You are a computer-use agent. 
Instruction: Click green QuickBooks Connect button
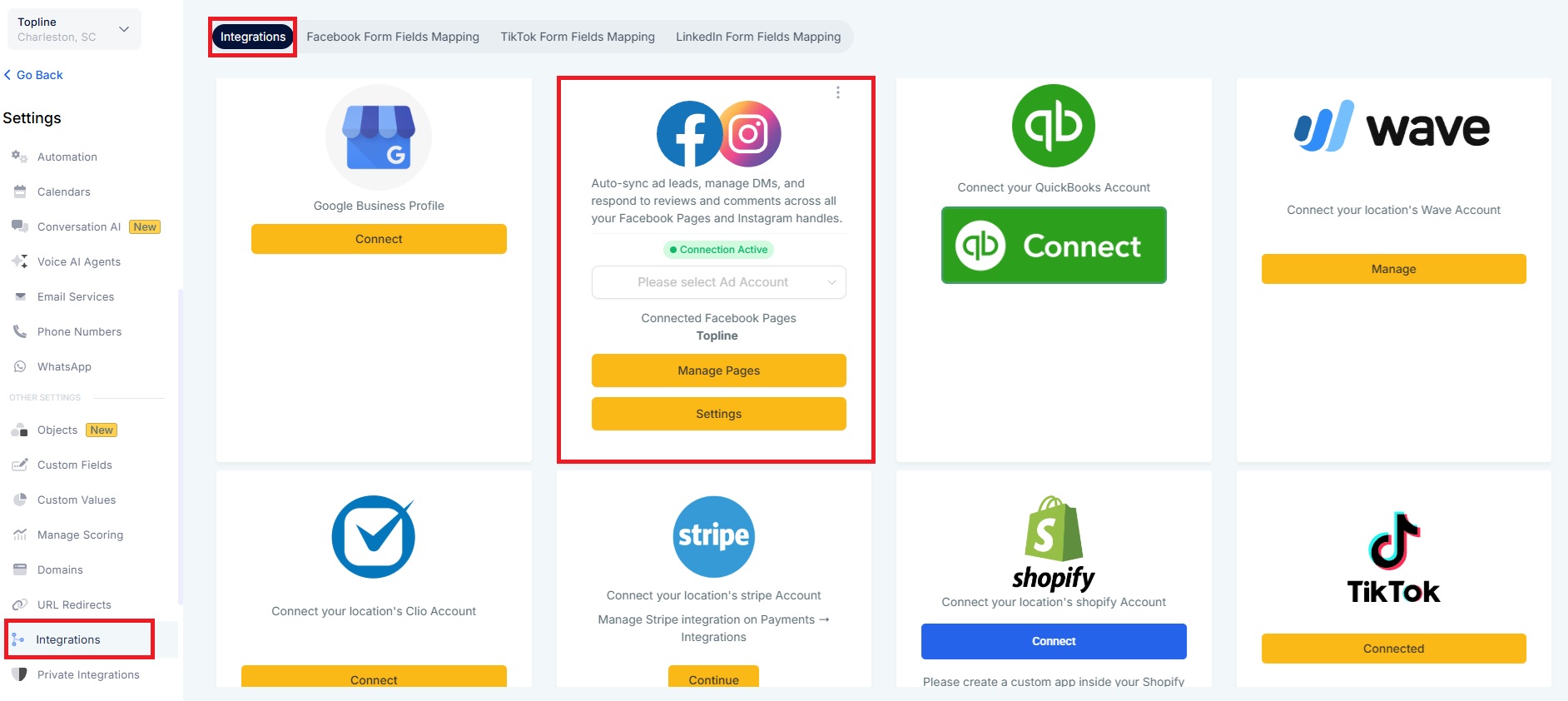click(x=1054, y=246)
